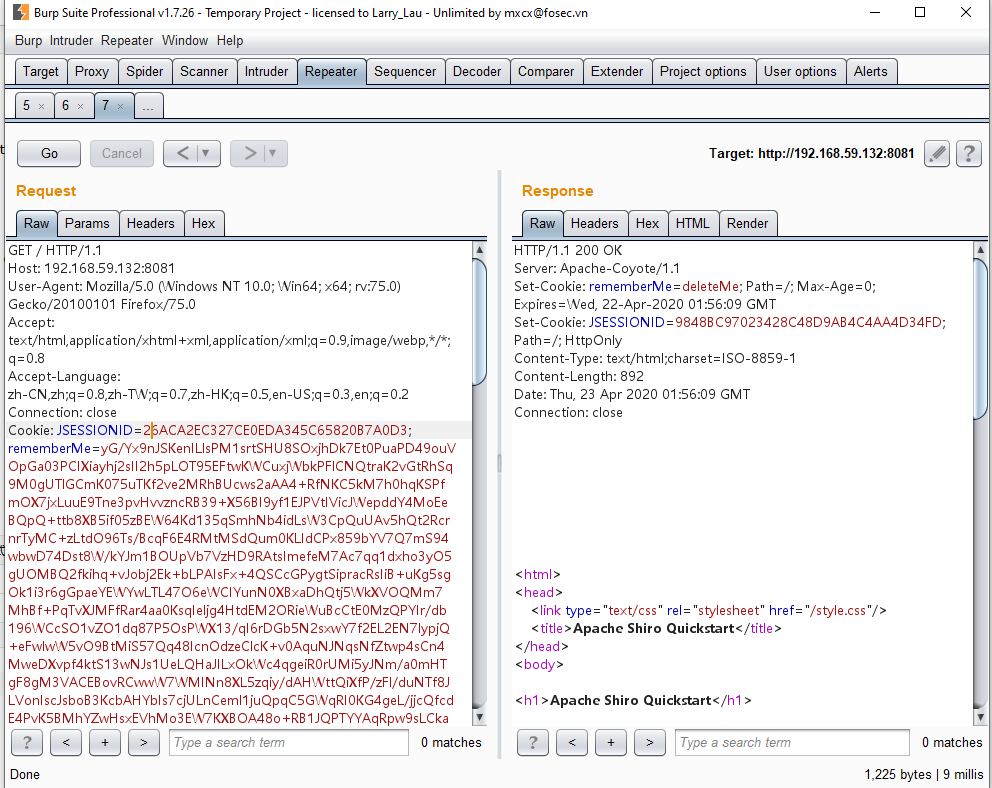
Task: Open the Repeater help question mark icon
Action: [968, 153]
